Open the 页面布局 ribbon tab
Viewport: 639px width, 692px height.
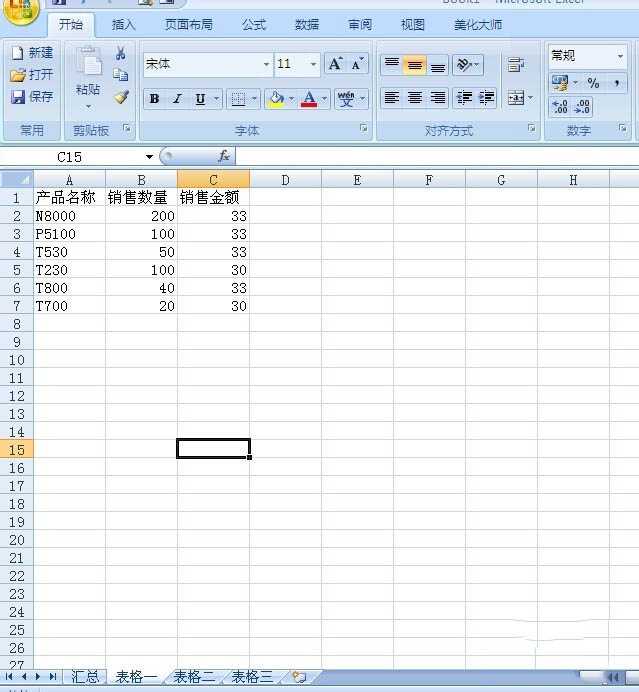point(188,25)
